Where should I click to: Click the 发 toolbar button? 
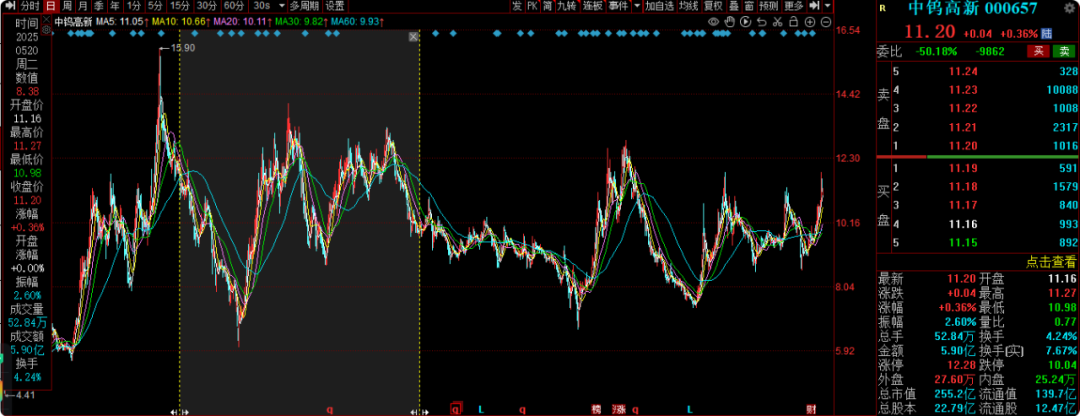[x=517, y=6]
